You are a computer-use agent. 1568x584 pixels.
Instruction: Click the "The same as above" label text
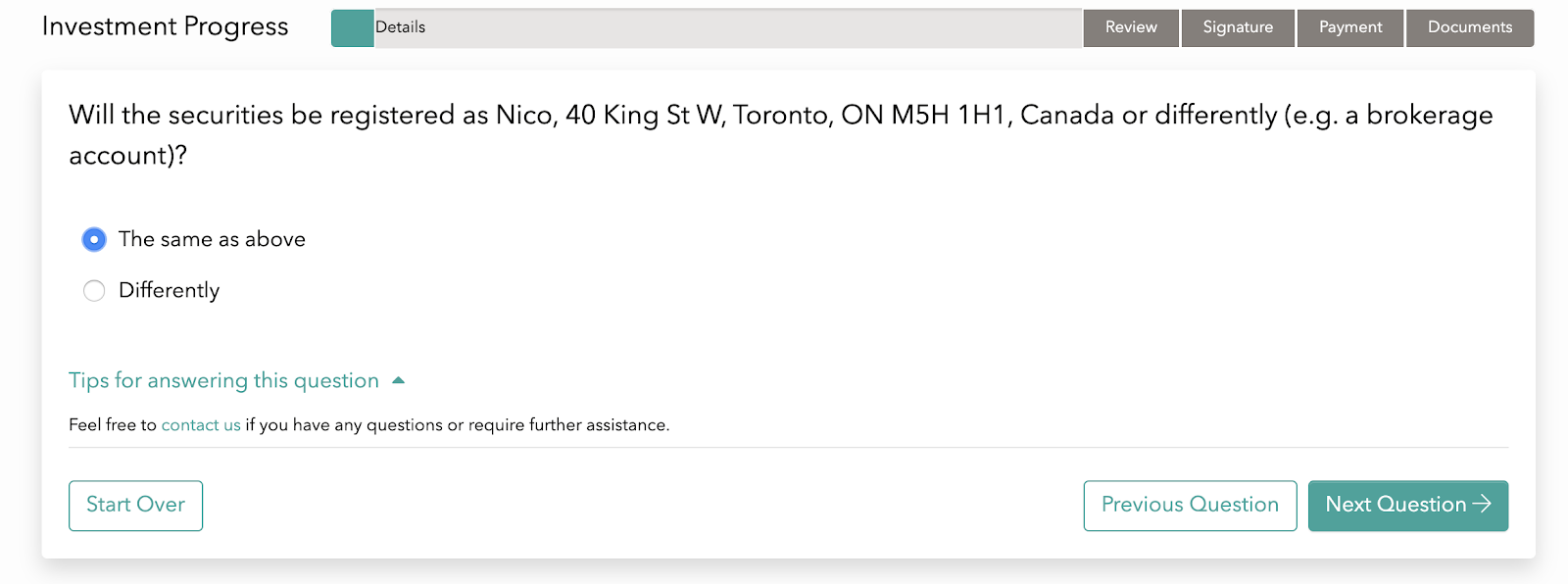pyautogui.click(x=212, y=239)
